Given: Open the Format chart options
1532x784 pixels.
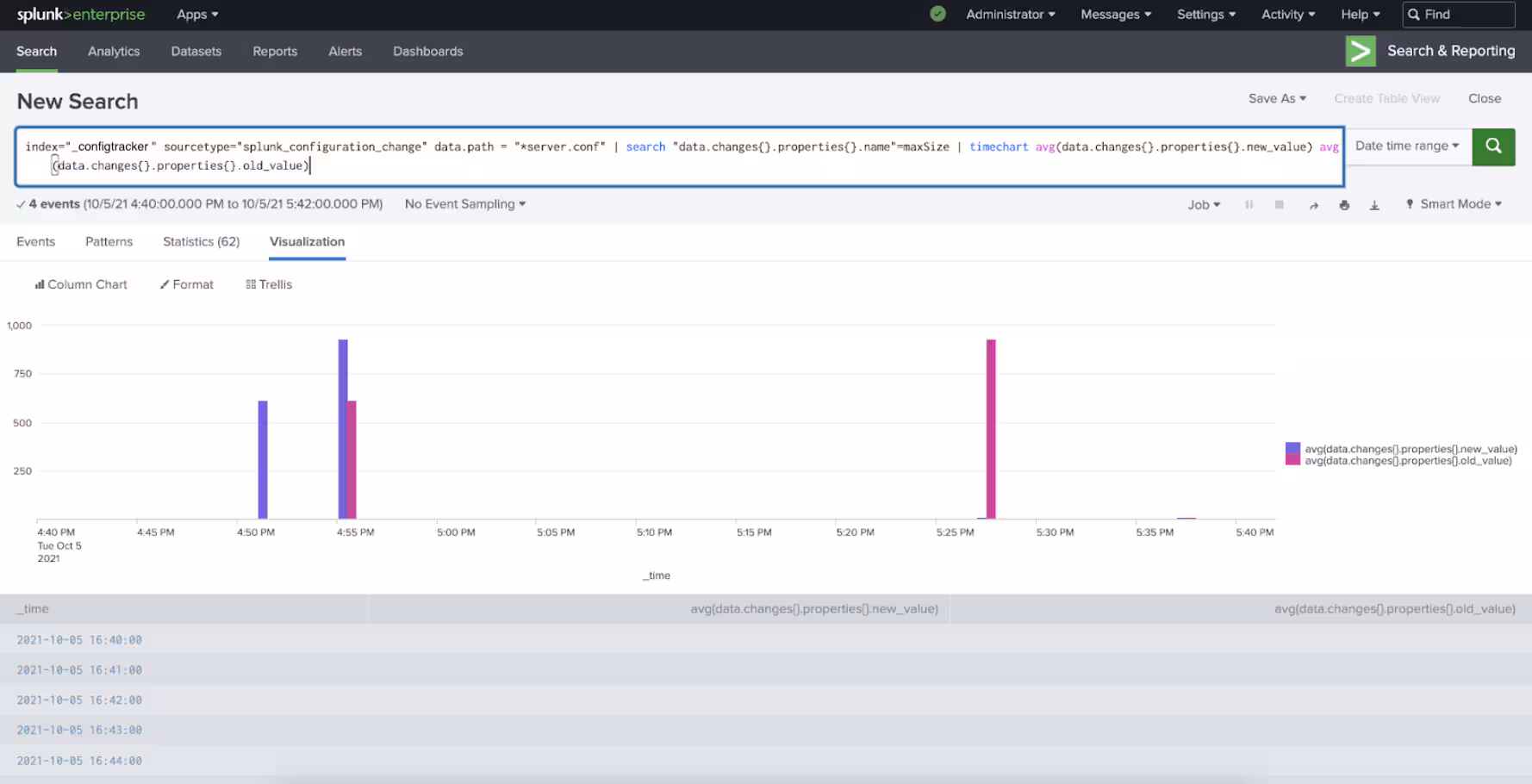Looking at the screenshot, I should pyautogui.click(x=186, y=284).
